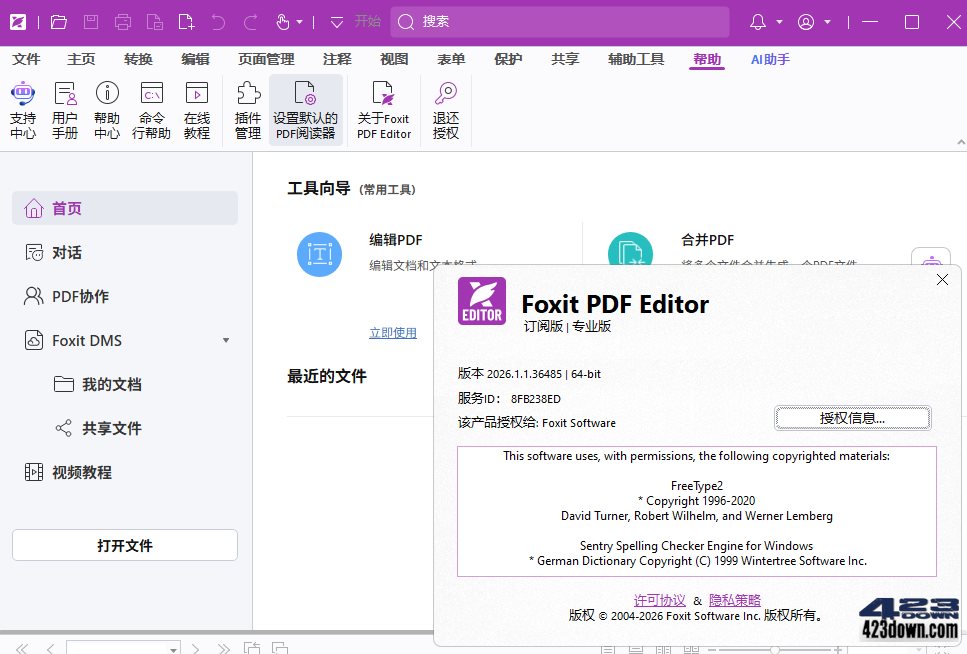The width and height of the screenshot is (967, 654).
Task: Click the Undo arrow in title bar
Action: (218, 22)
